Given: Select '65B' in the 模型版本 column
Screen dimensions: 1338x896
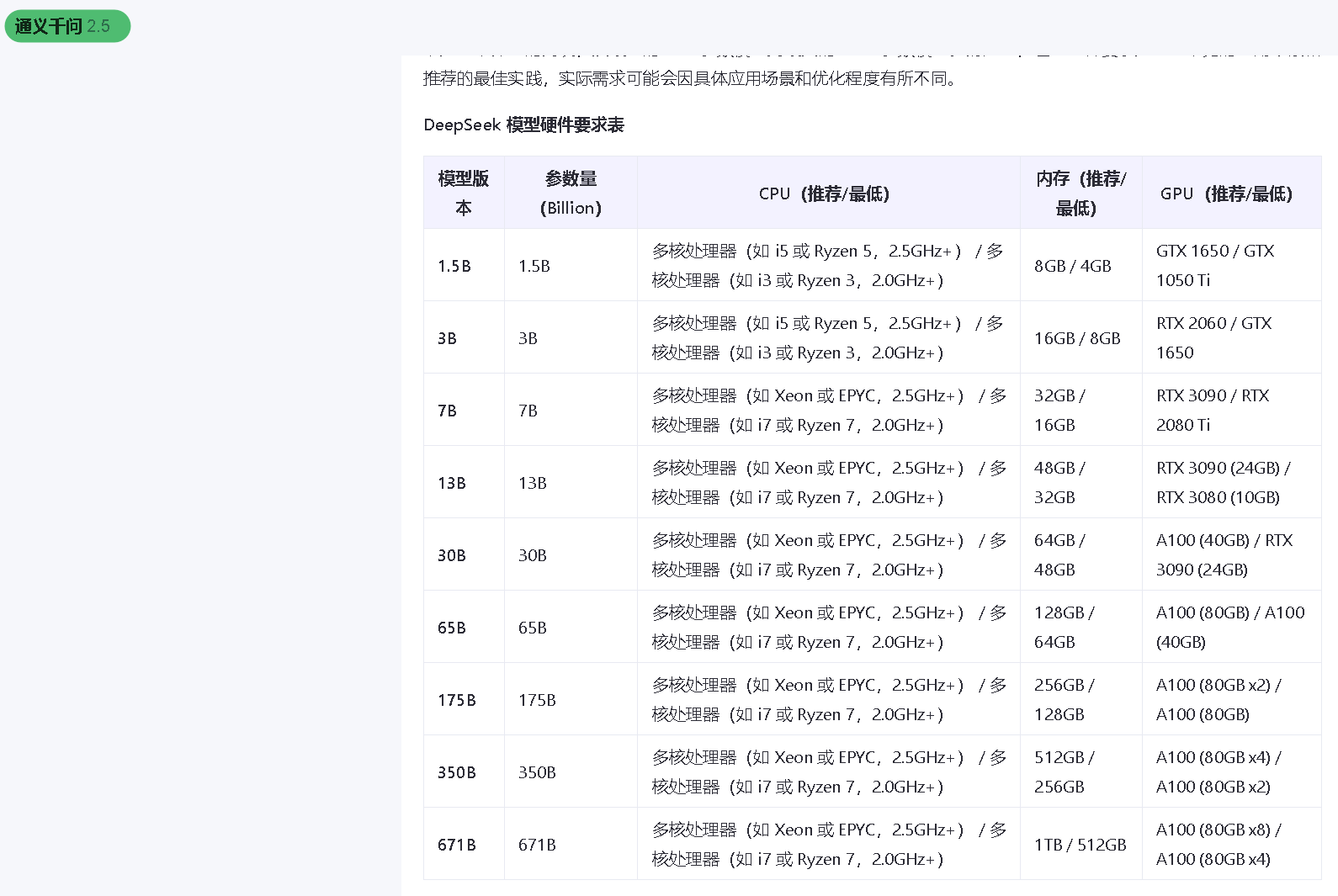Looking at the screenshot, I should point(452,628).
